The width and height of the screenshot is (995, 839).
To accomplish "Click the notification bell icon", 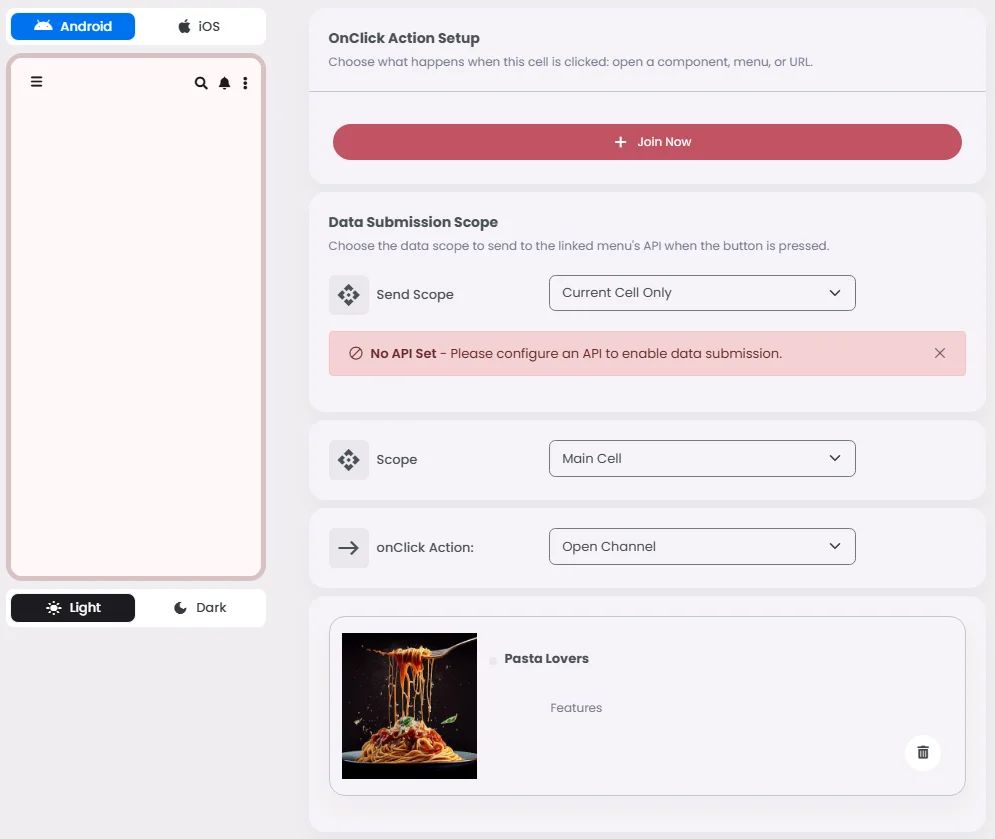I will [x=225, y=83].
